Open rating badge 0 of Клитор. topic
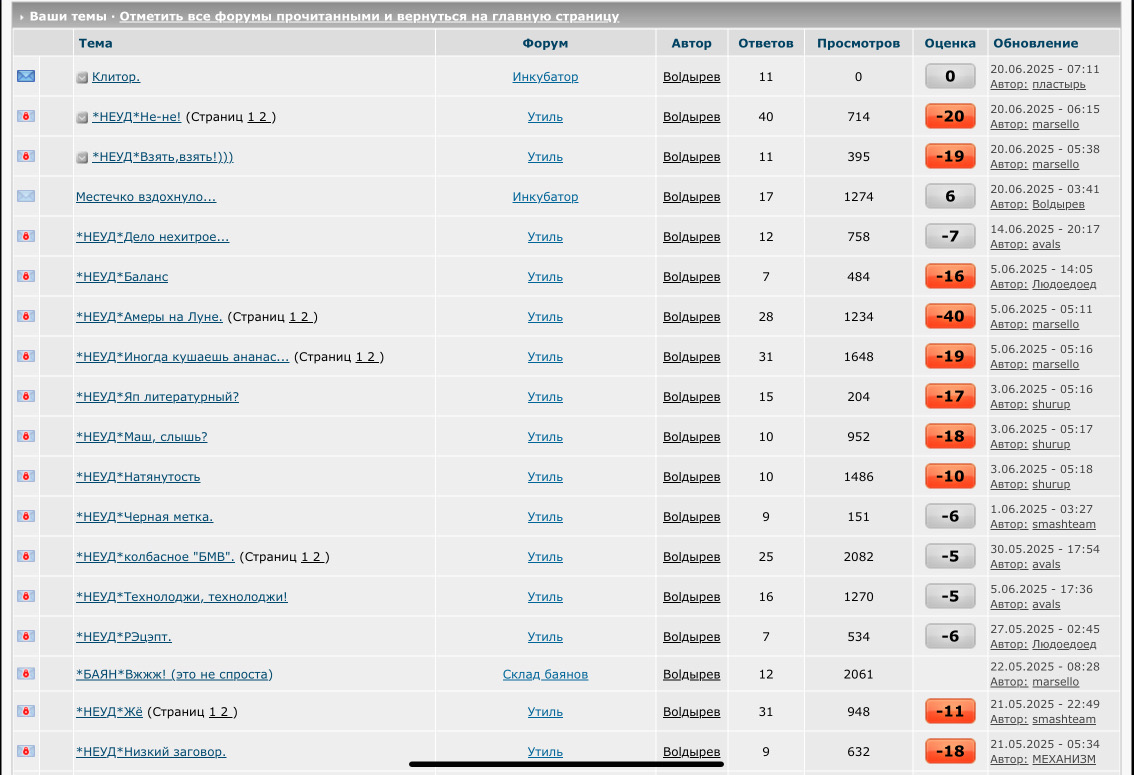This screenshot has width=1134, height=775. 950,76
